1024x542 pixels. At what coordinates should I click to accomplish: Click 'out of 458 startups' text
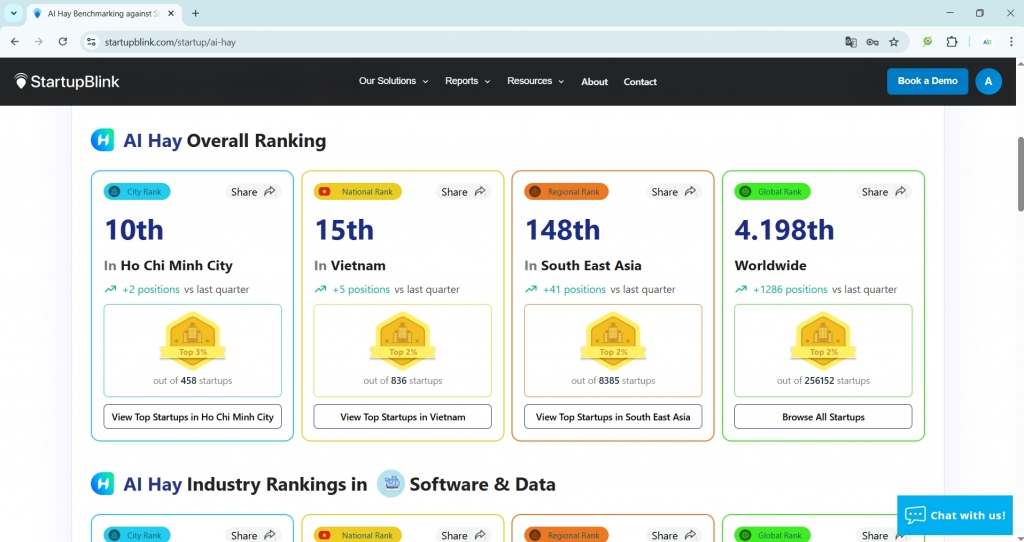coord(193,381)
